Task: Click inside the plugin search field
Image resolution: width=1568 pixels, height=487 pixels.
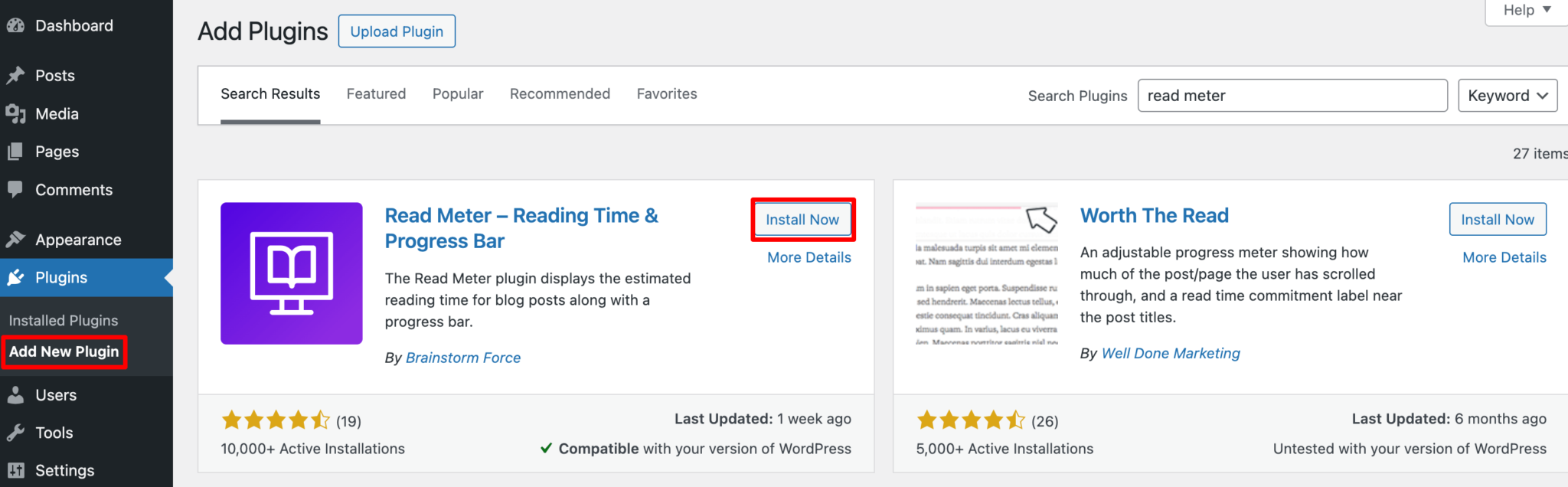Action: [1292, 95]
